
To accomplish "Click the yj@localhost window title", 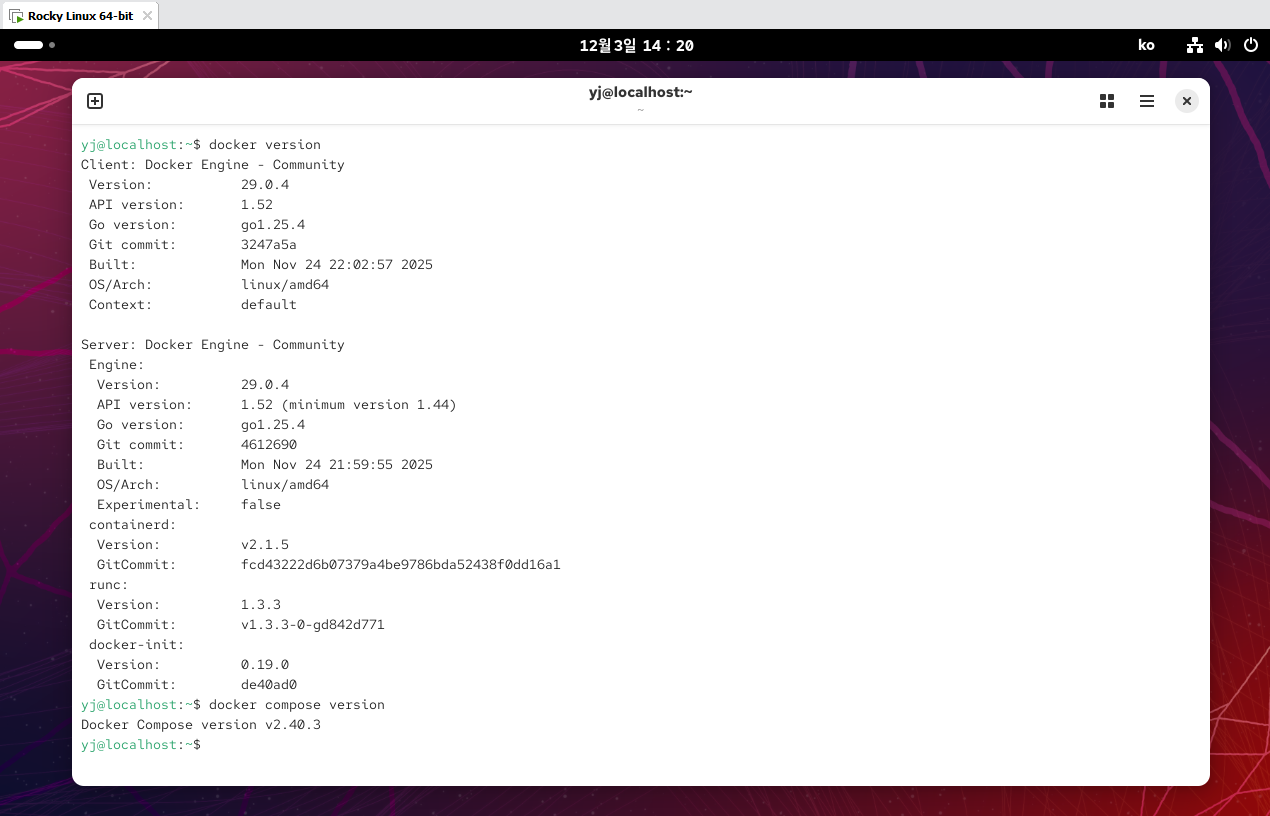I will (640, 92).
